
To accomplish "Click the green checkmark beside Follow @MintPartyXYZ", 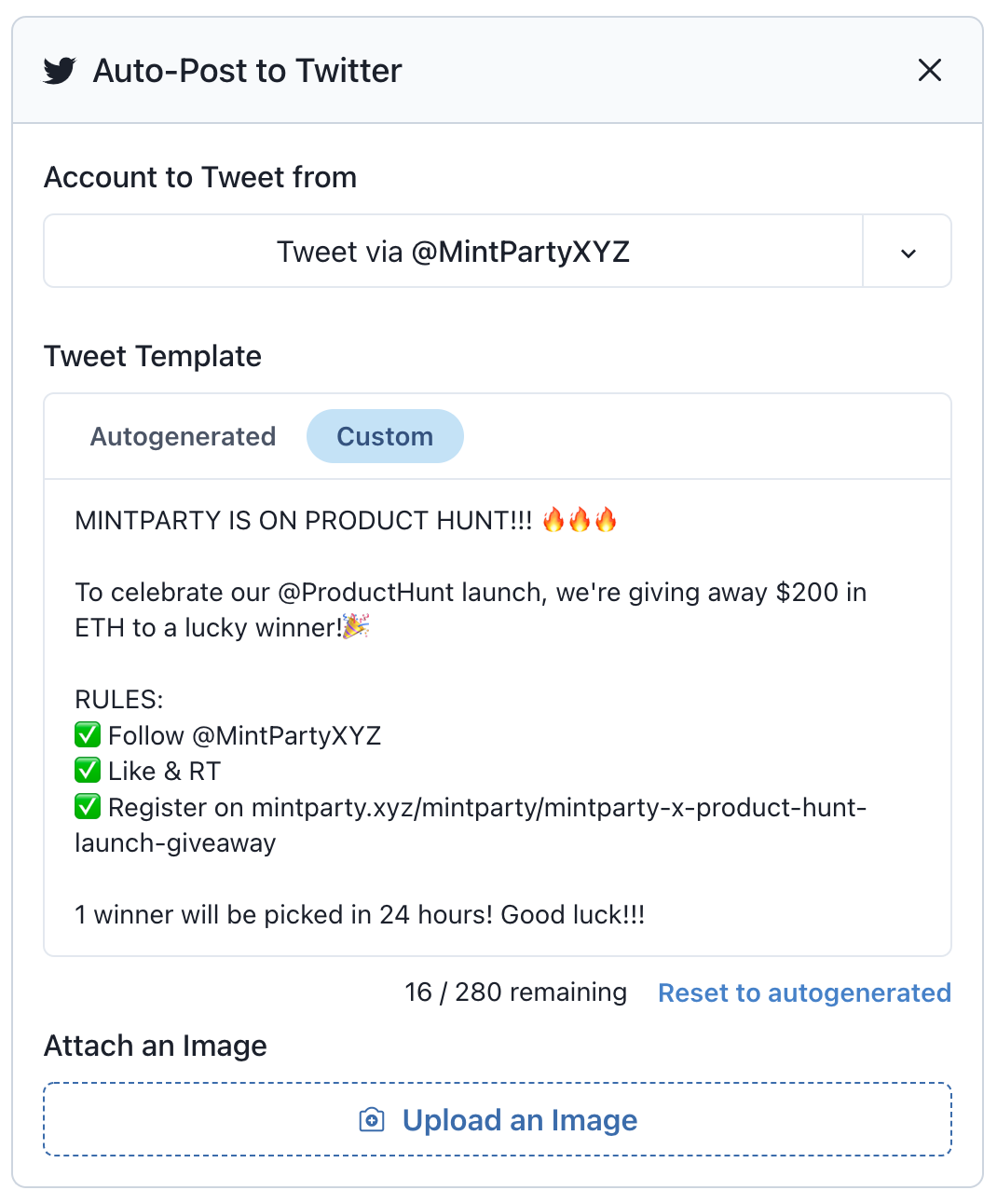I will 88,735.
